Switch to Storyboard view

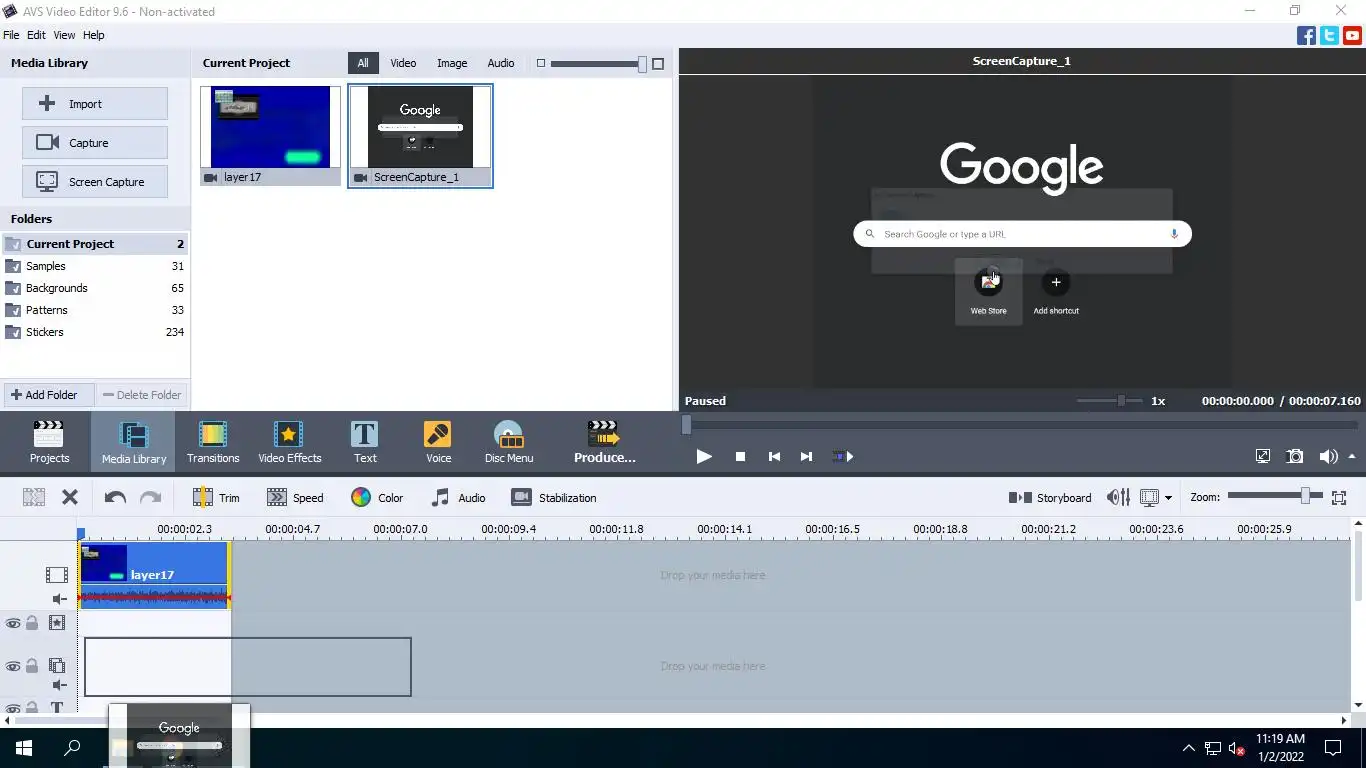point(1050,497)
